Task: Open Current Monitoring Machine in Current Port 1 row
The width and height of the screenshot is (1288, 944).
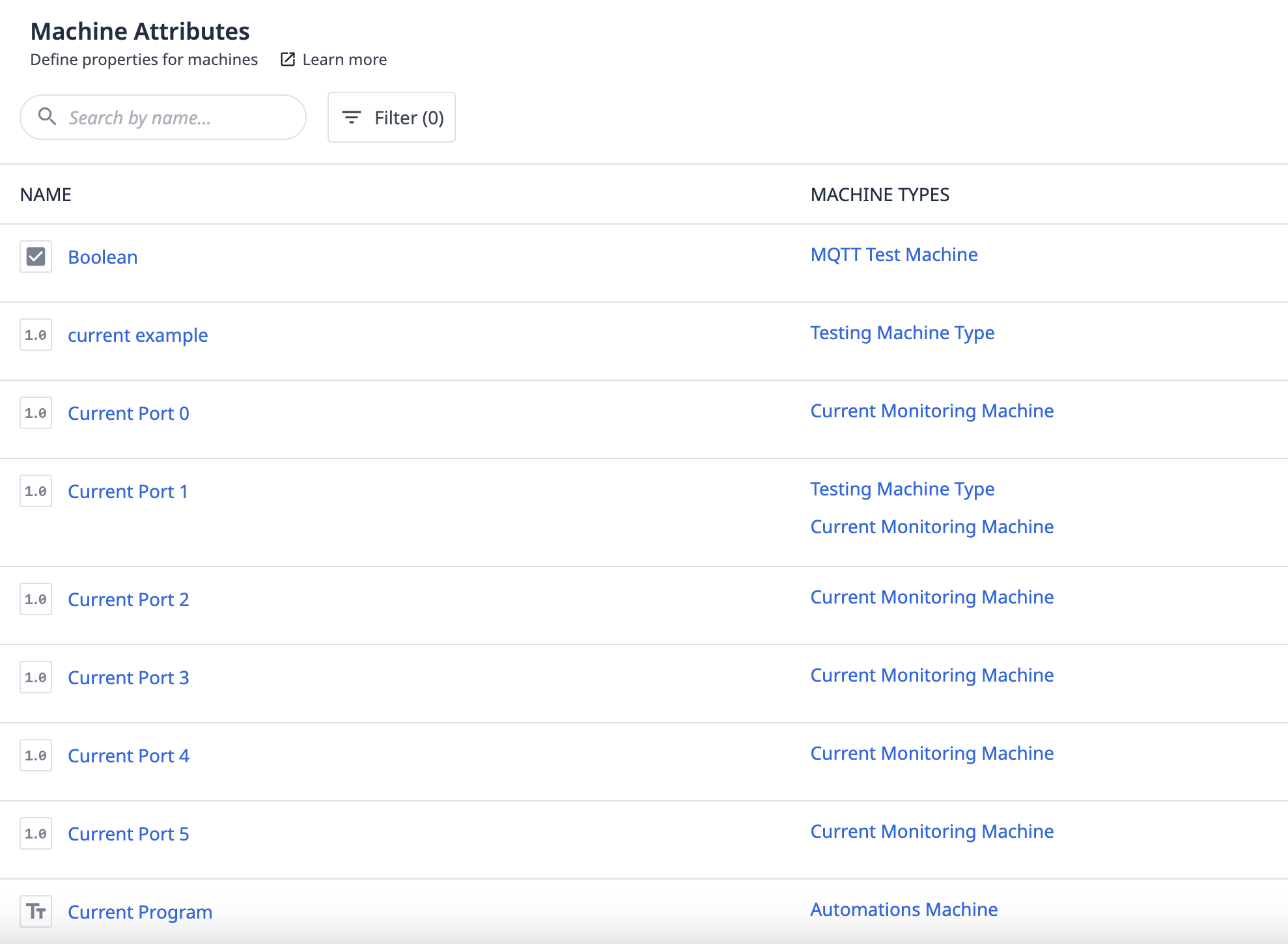Action: click(932, 527)
